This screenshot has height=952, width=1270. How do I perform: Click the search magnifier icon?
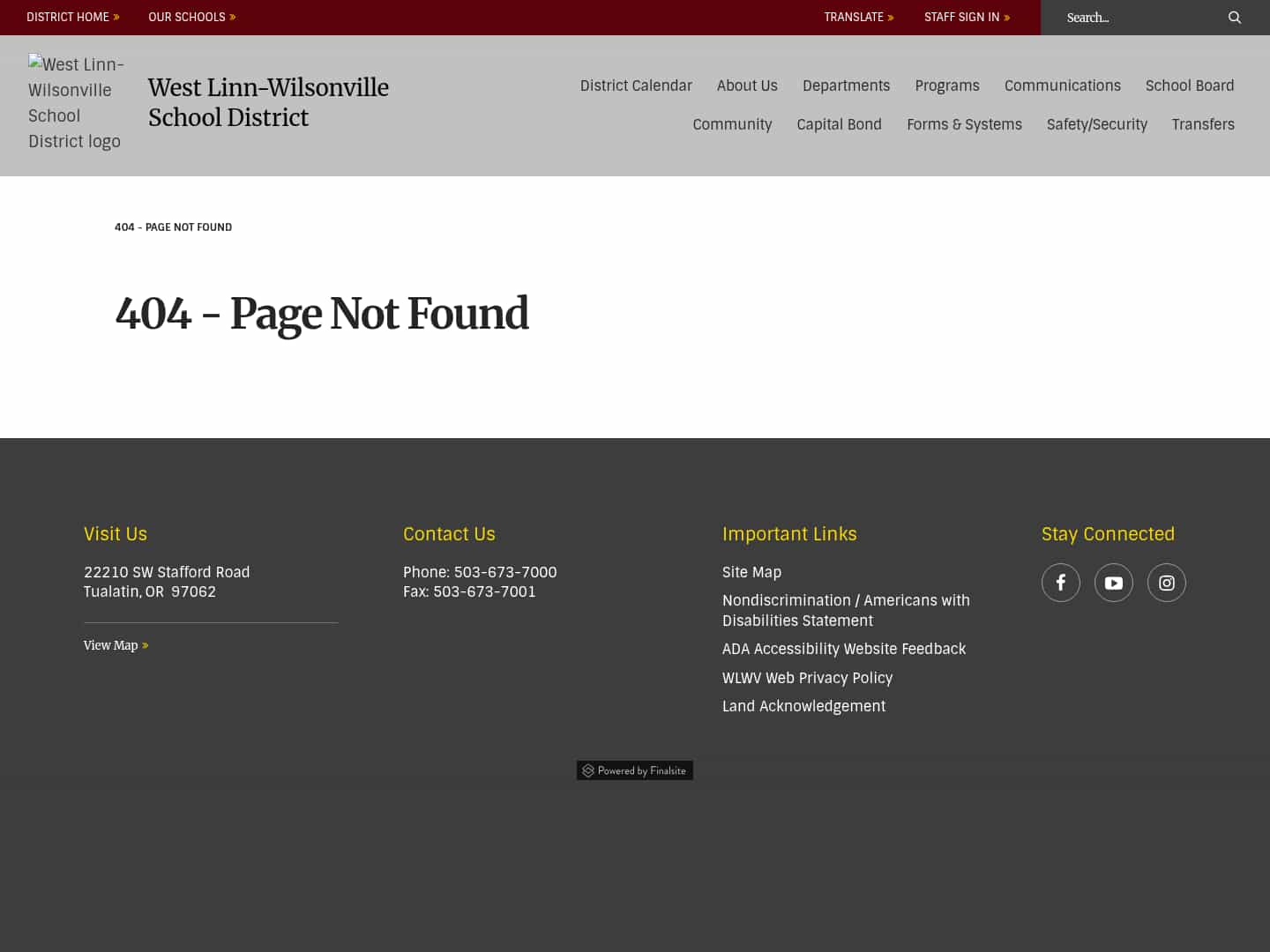(1235, 17)
